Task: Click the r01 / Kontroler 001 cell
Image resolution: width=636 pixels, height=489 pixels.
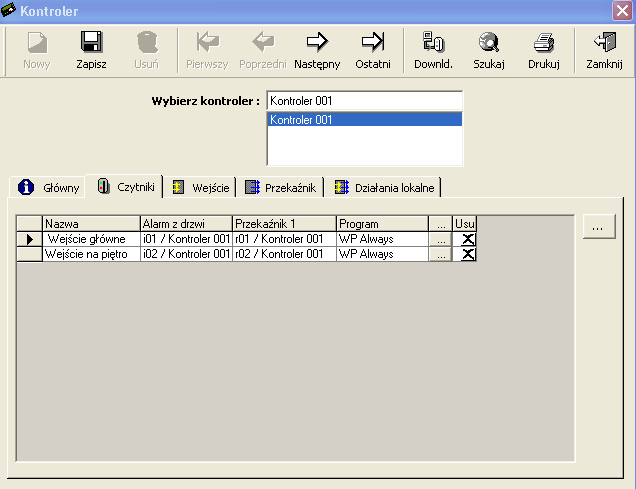Action: click(284, 239)
